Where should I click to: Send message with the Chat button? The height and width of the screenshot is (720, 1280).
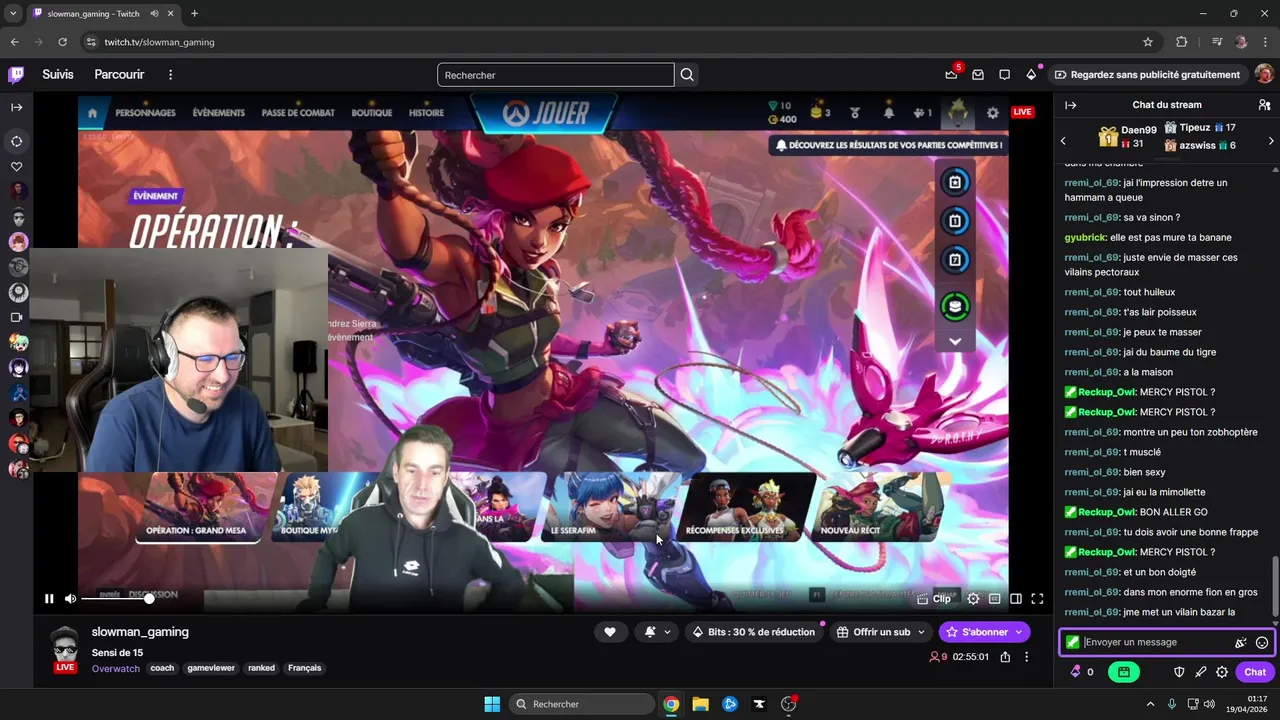[x=1255, y=672]
